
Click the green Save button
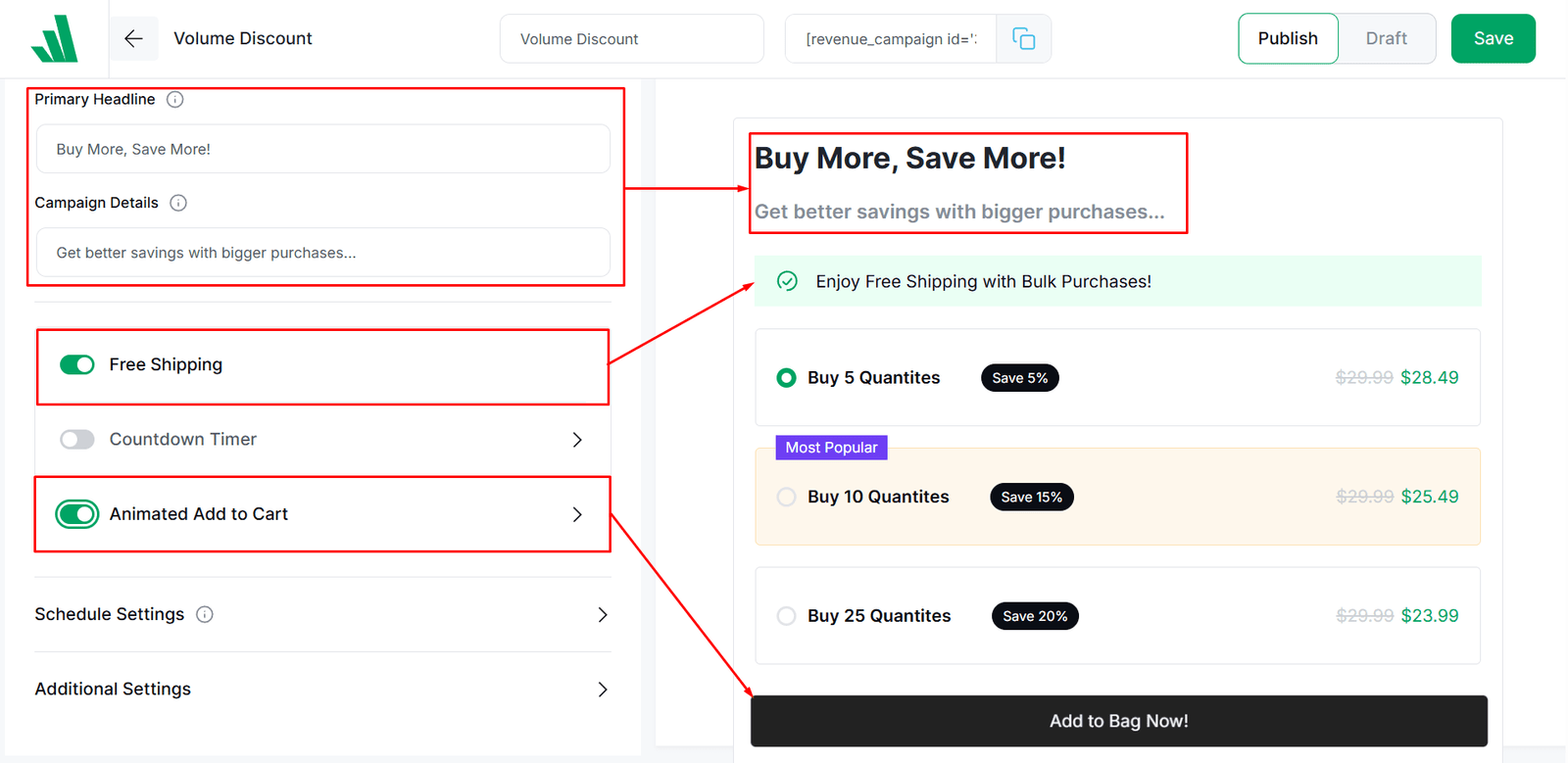pyautogui.click(x=1494, y=38)
